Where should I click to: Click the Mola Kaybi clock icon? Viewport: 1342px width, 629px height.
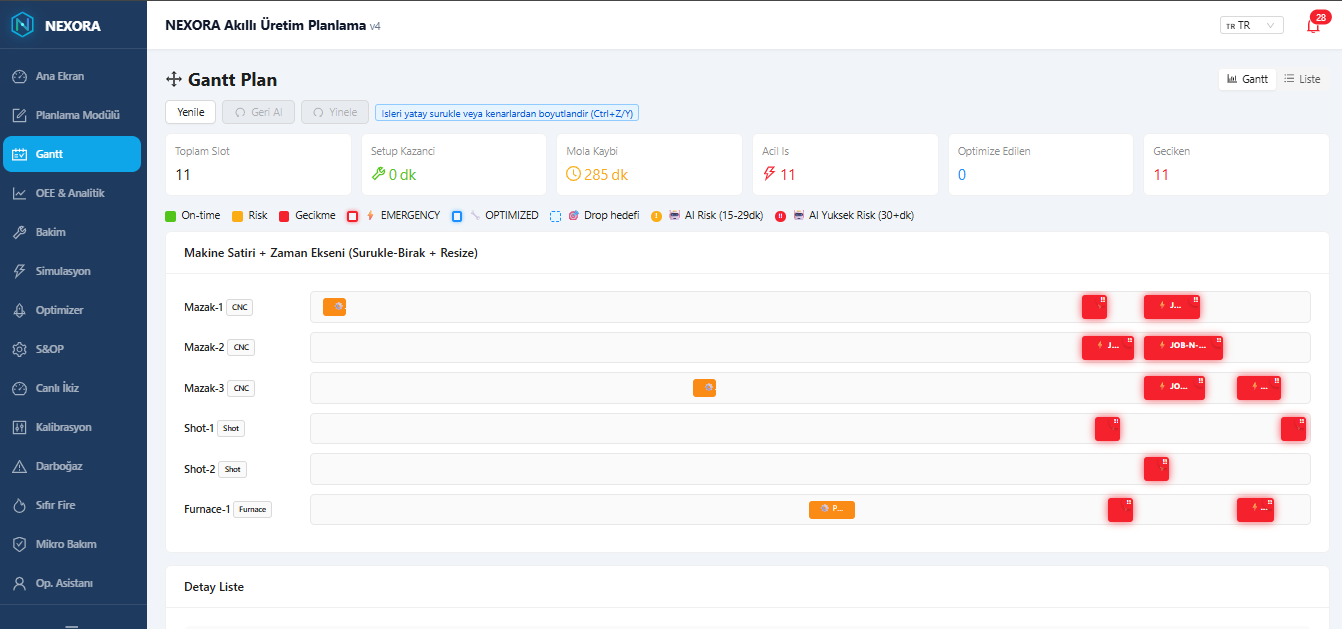click(573, 174)
